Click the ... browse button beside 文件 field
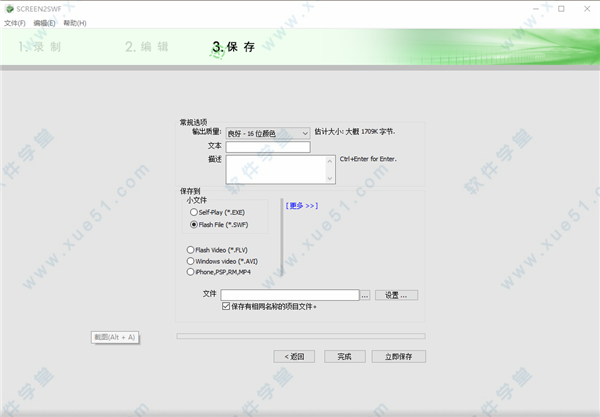The width and height of the screenshot is (600, 417). [x=365, y=295]
